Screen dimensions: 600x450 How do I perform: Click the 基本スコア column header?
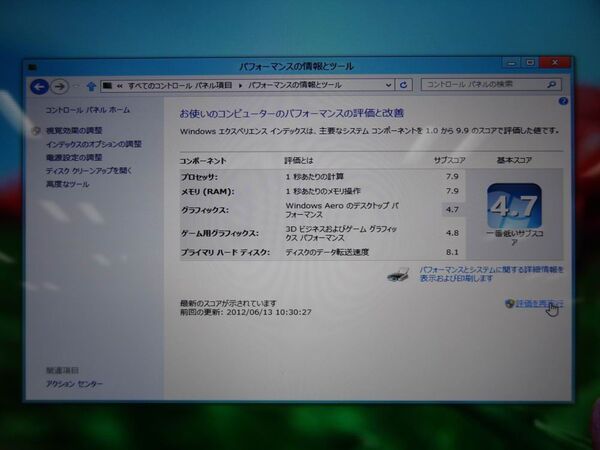pos(514,160)
